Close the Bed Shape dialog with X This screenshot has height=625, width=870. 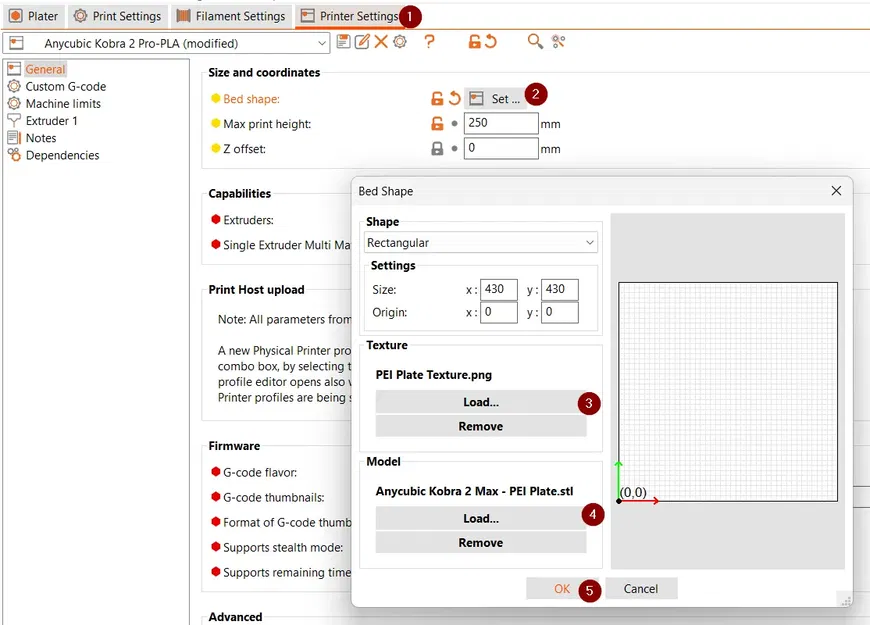[x=836, y=191]
